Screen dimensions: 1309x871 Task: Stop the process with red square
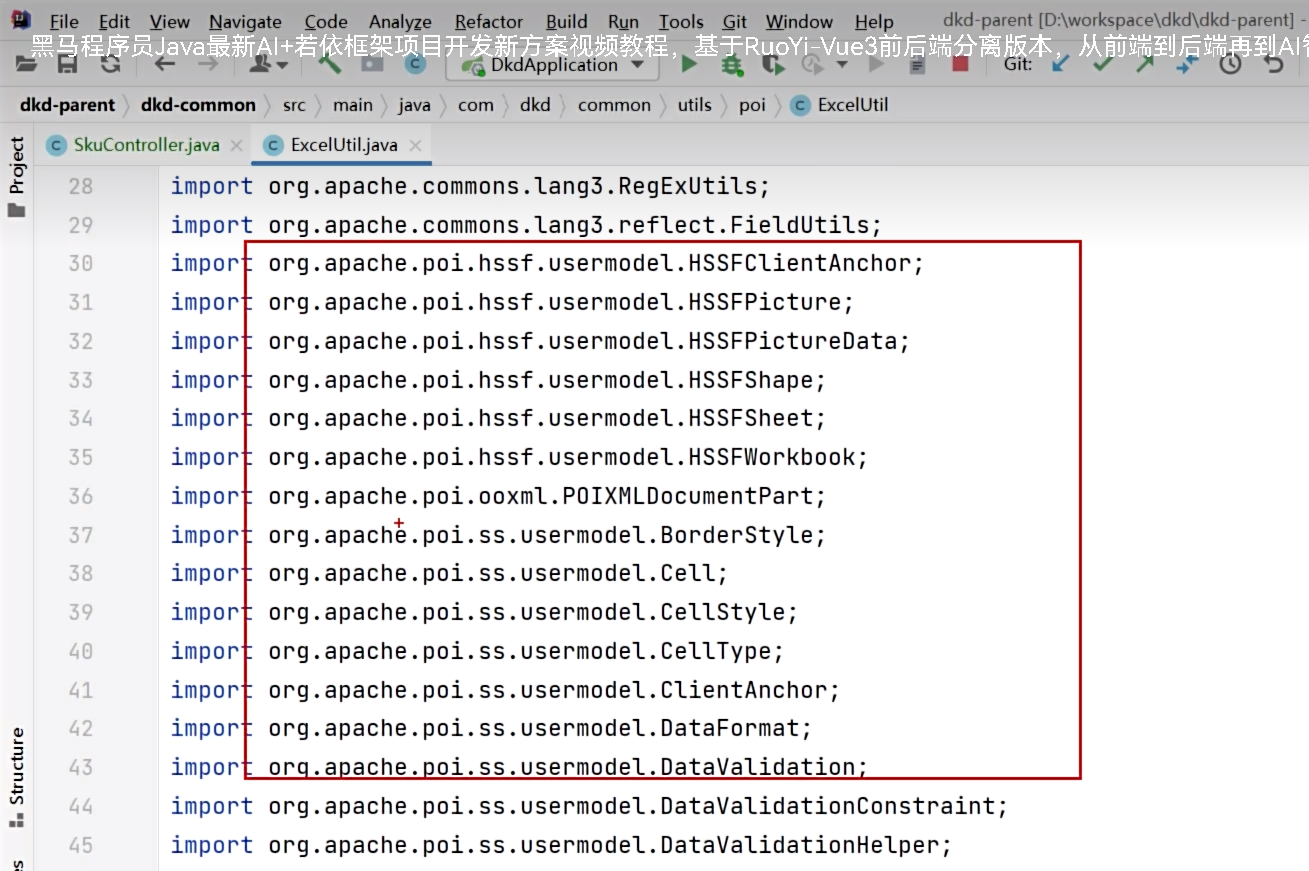[960, 65]
